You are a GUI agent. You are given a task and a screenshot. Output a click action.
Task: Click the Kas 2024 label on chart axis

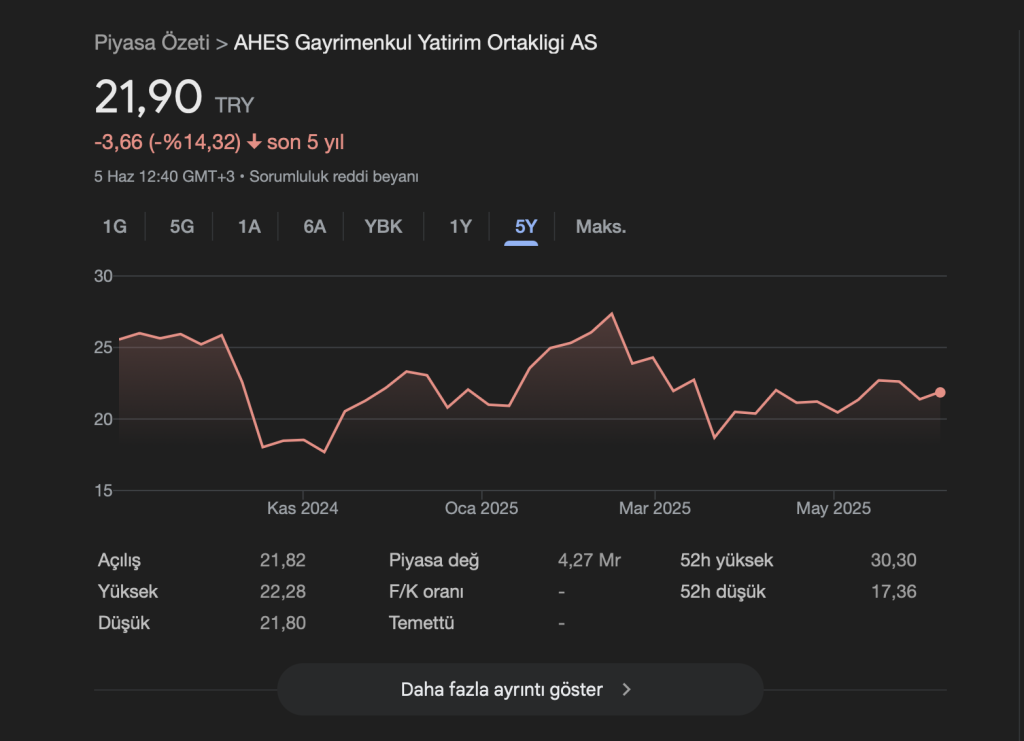coord(302,508)
